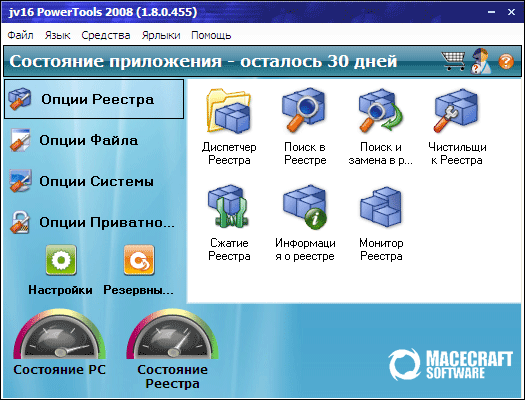Open the Язык menu
The width and height of the screenshot is (525, 400).
pos(58,35)
